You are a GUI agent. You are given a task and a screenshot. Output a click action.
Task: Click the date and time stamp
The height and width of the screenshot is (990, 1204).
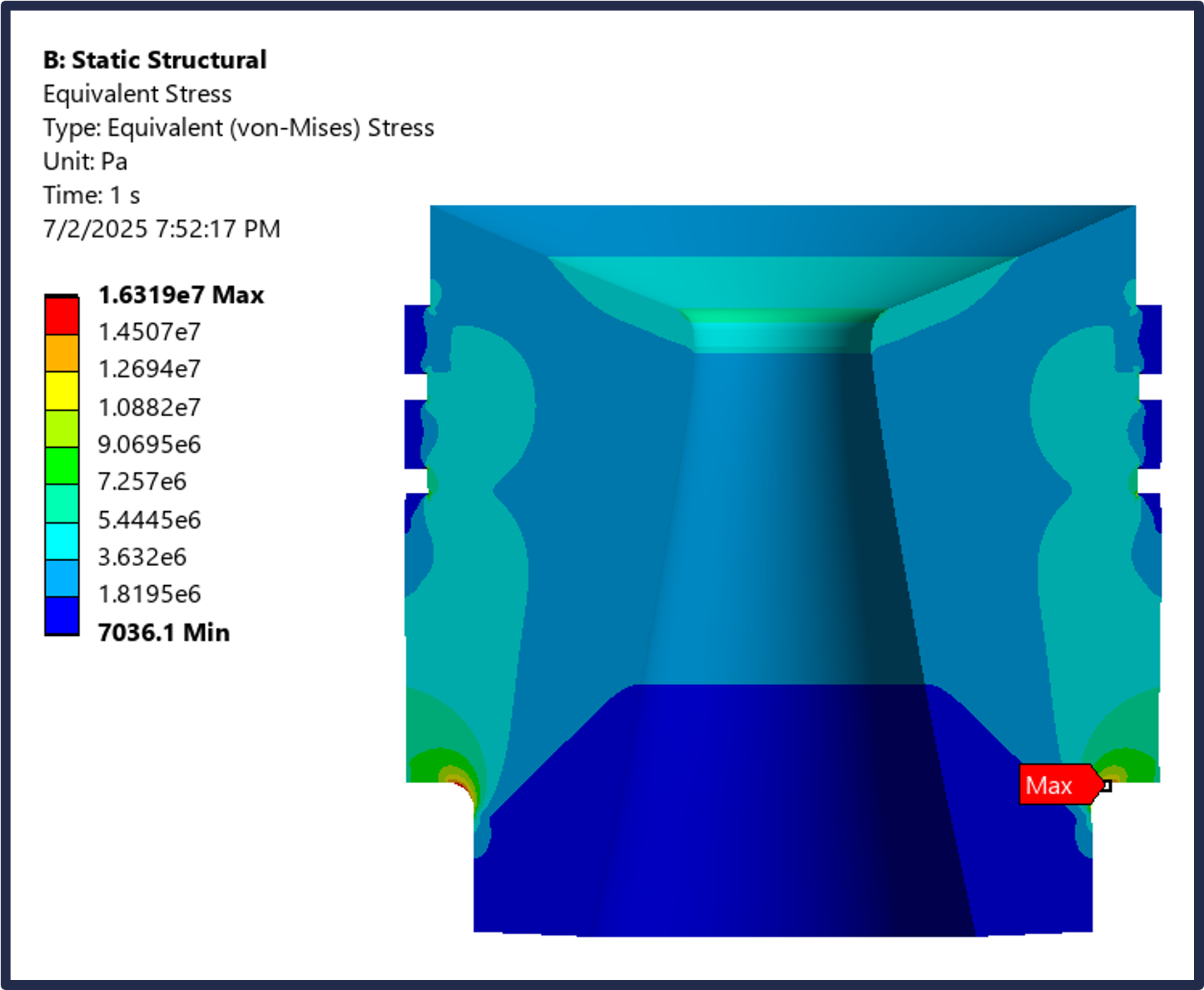pyautogui.click(x=162, y=229)
